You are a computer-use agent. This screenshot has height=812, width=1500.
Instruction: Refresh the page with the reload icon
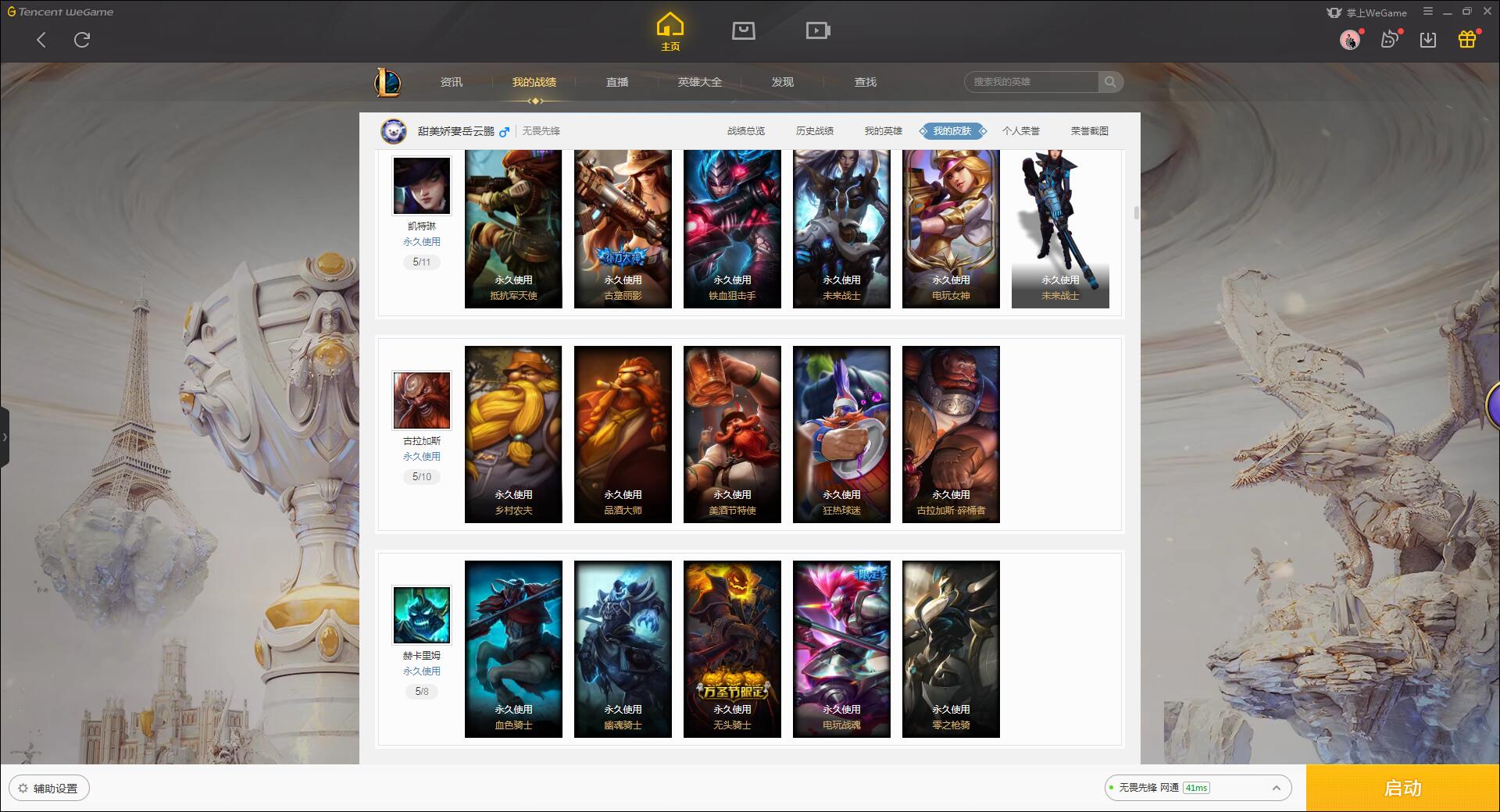point(82,40)
